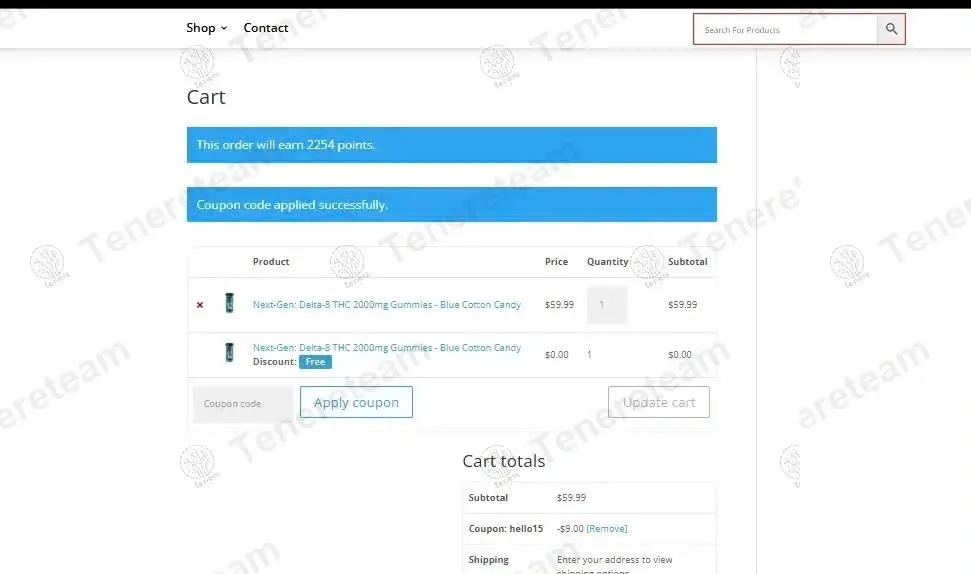Click the Price column header
Image resolution: width=971 pixels, height=574 pixels.
click(x=556, y=262)
